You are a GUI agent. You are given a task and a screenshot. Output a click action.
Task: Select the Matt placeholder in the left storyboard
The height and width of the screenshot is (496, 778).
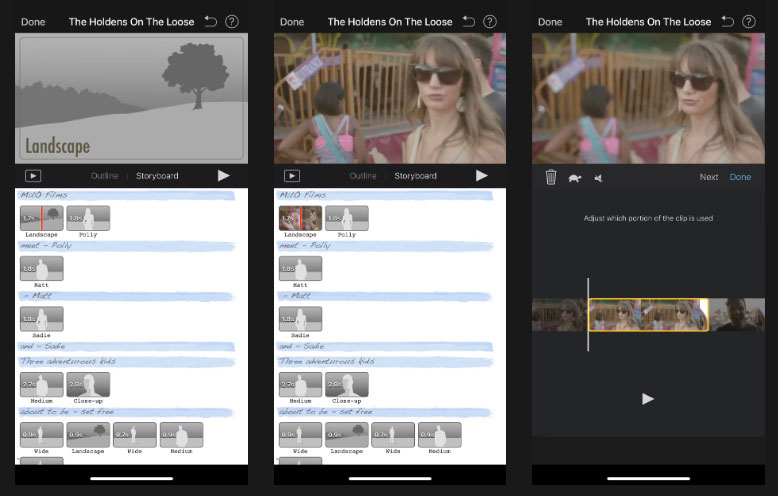[42, 268]
